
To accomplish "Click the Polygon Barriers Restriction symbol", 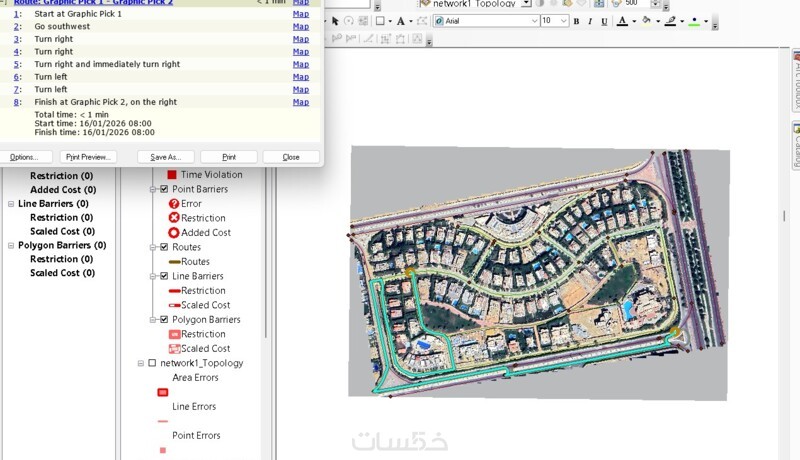I will [174, 334].
